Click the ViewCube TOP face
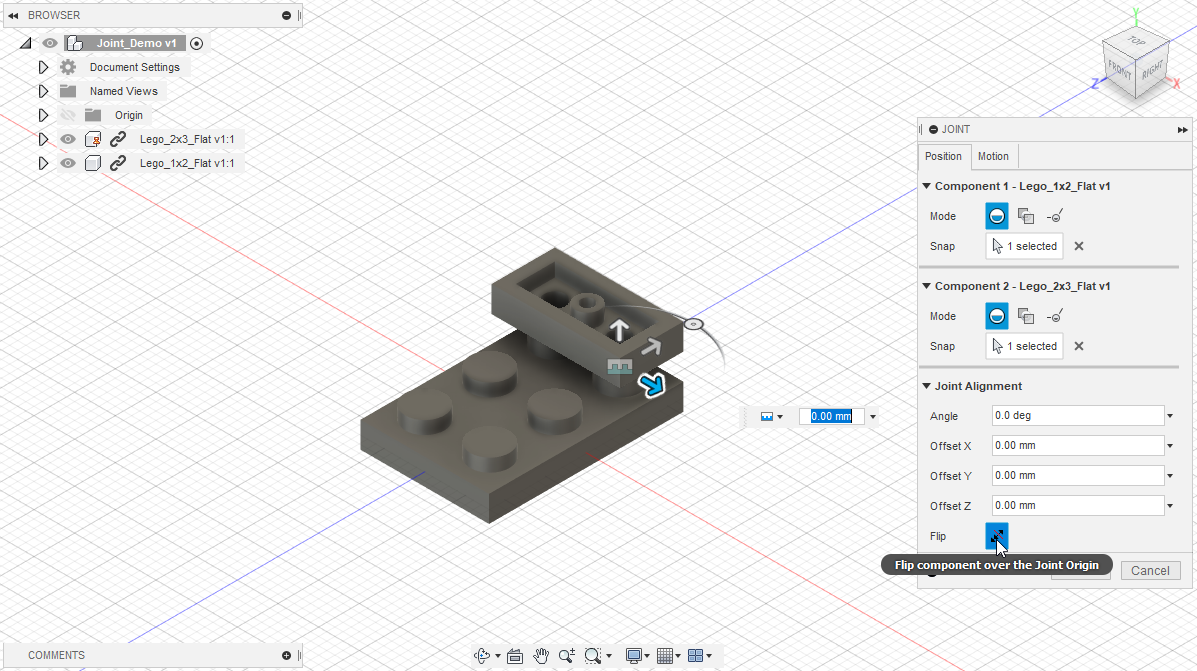 click(1137, 41)
